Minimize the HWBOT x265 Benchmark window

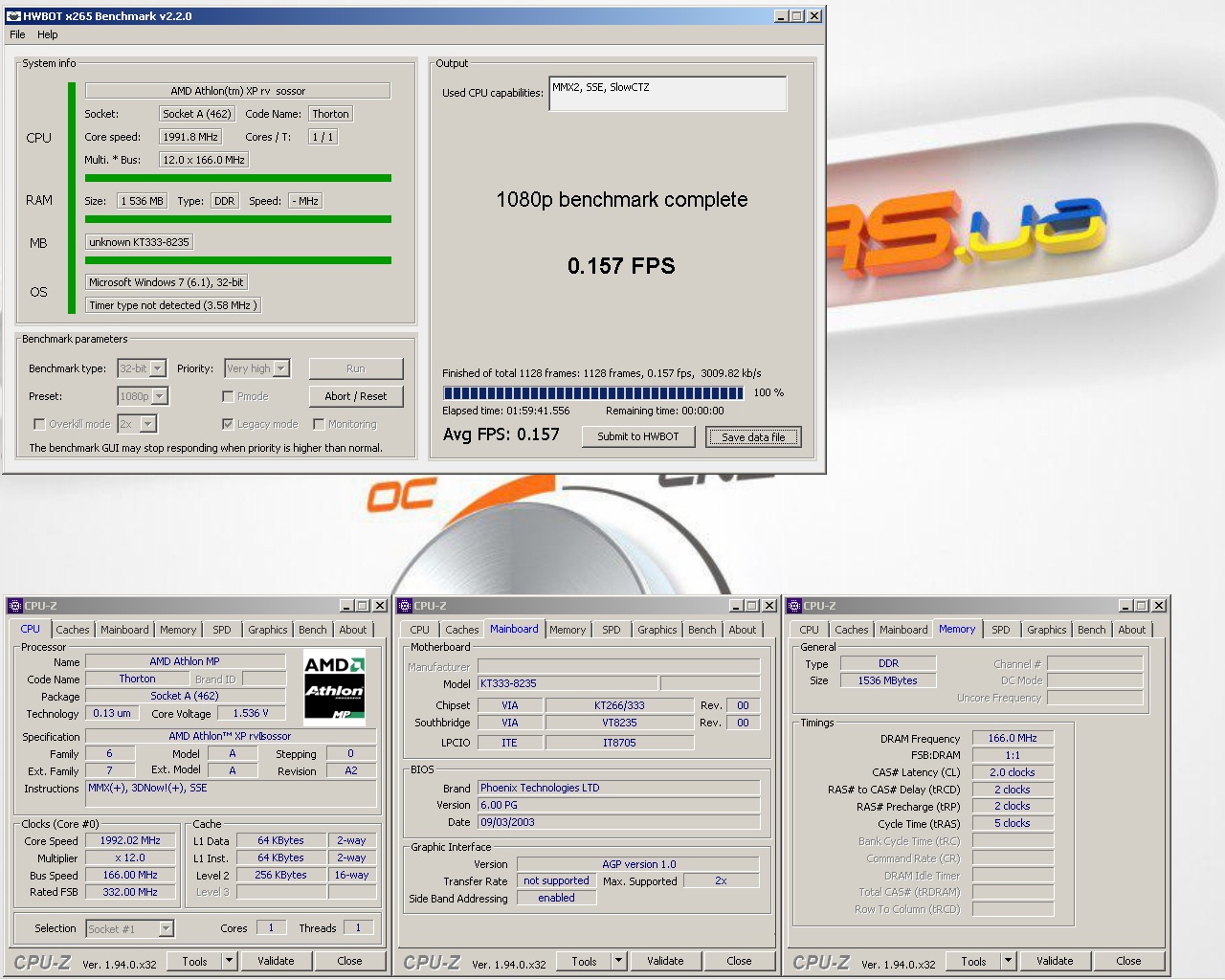coord(781,16)
